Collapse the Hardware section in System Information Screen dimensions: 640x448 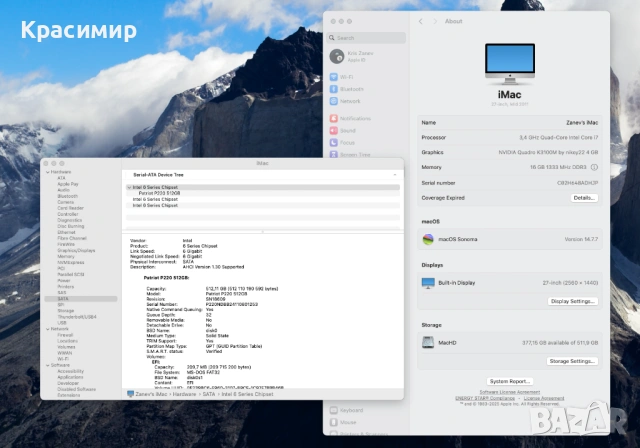(x=48, y=172)
